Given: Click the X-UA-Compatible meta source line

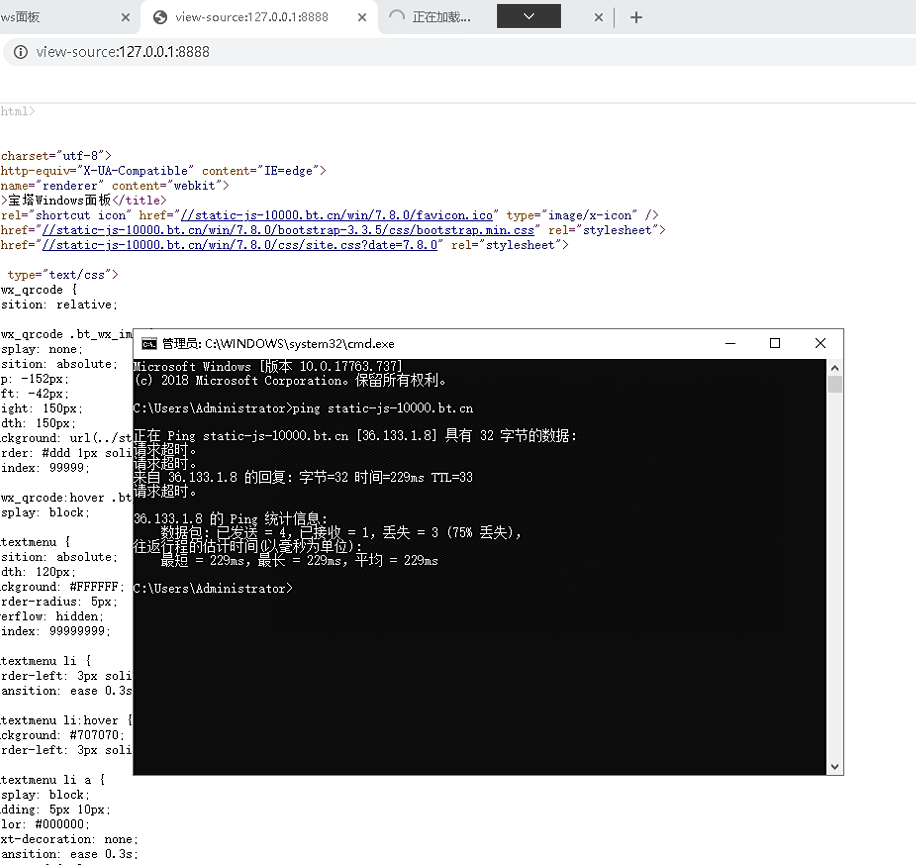Looking at the screenshot, I should (164, 171).
